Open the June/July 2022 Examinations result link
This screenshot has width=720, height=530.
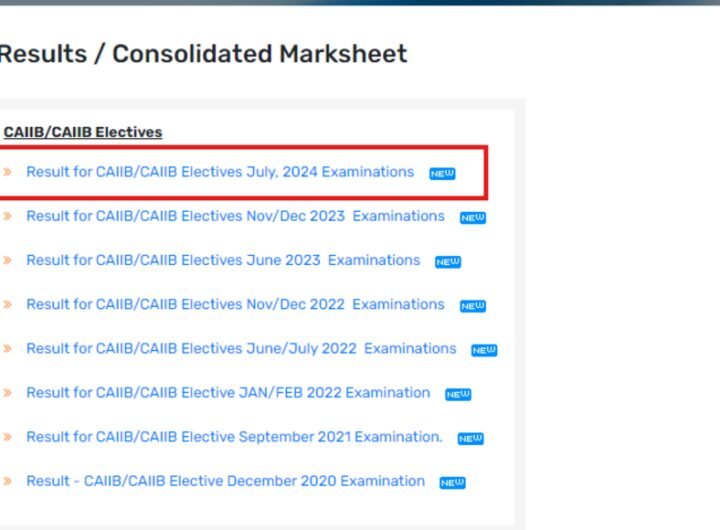(x=241, y=349)
